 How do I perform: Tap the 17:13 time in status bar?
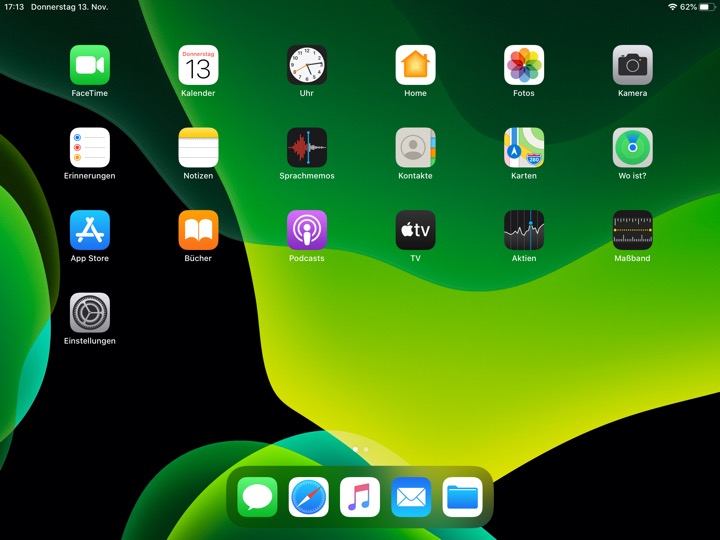pos(14,7)
